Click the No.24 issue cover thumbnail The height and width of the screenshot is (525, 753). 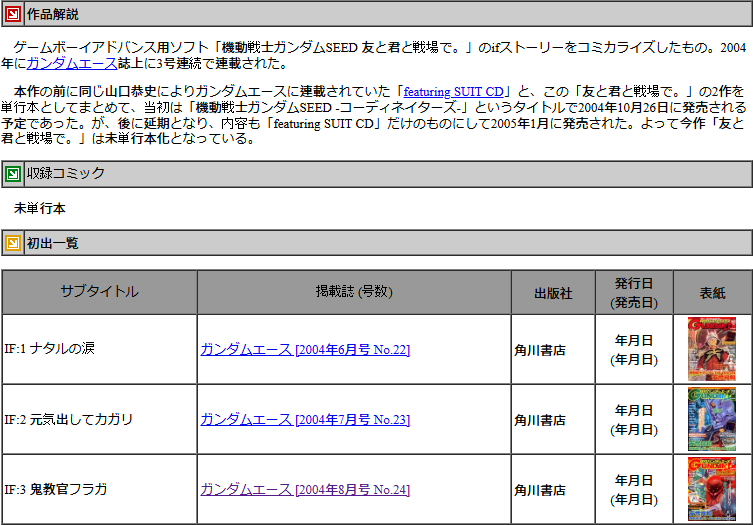[x=712, y=489]
